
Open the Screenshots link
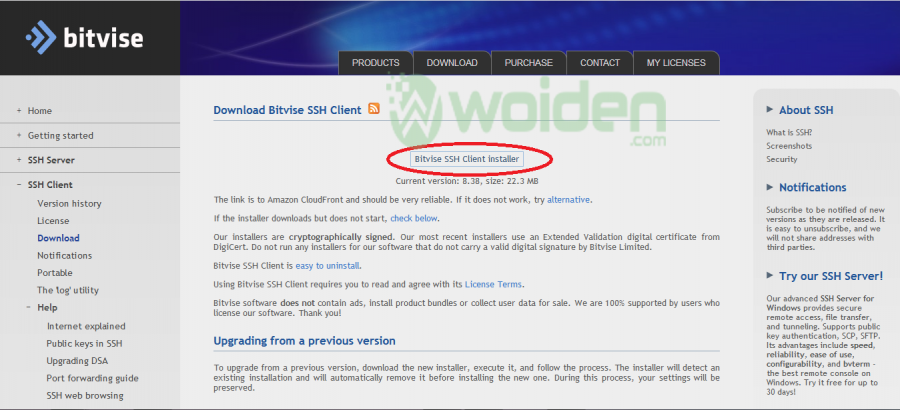[789, 146]
